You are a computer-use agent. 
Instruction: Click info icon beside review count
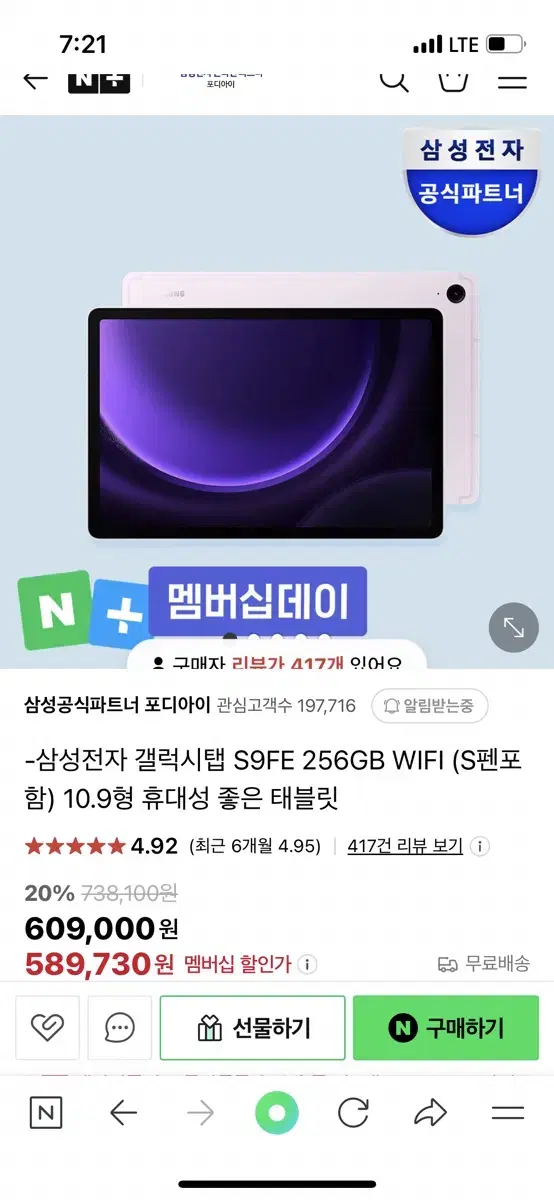point(480,846)
